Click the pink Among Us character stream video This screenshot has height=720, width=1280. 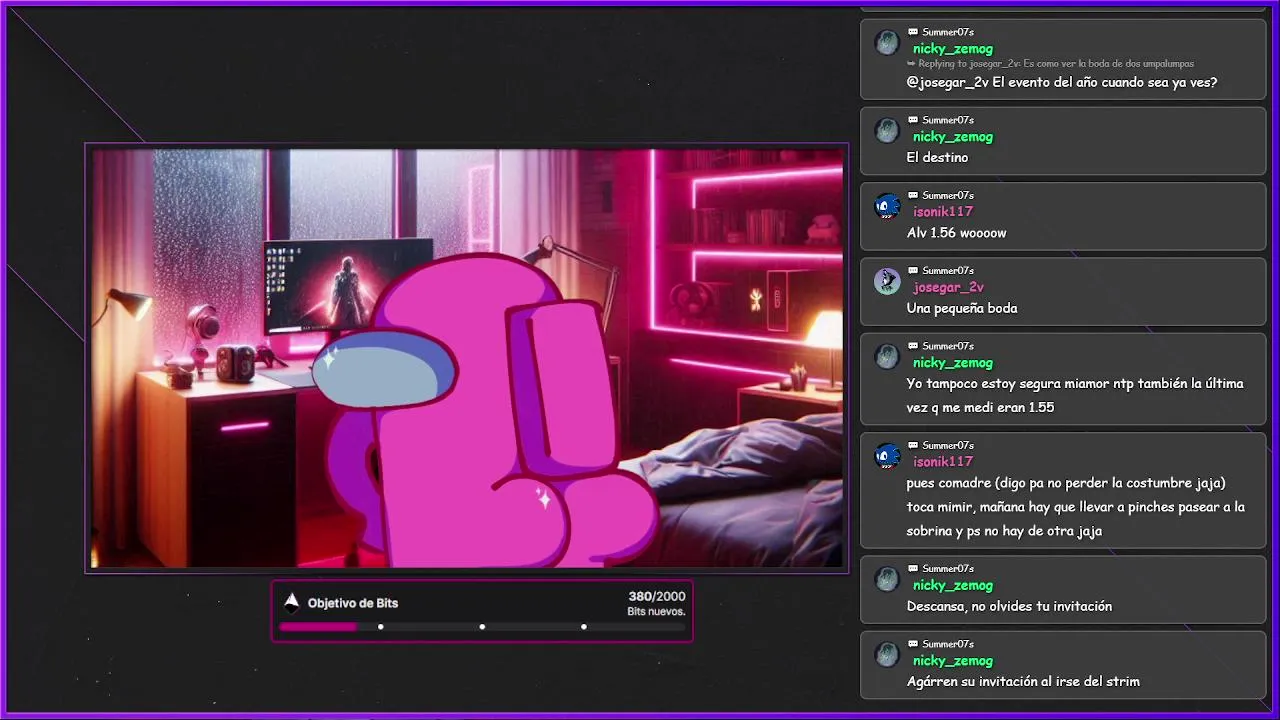[x=467, y=358]
